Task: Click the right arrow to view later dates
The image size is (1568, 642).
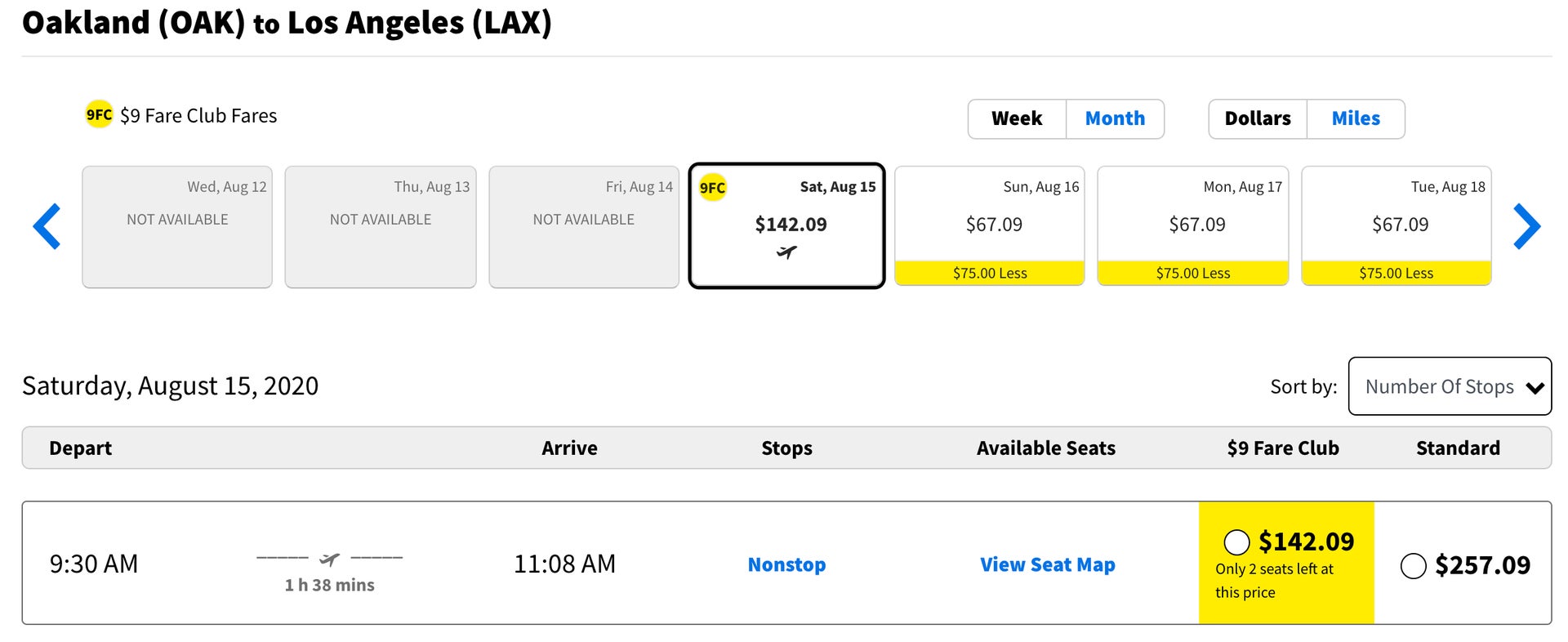Action: (x=1527, y=226)
